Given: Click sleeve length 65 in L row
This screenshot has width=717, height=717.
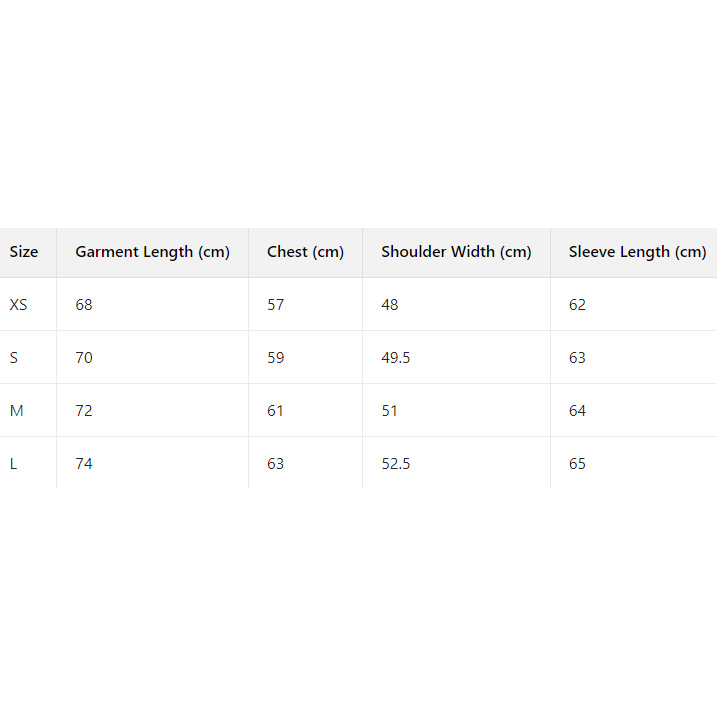Looking at the screenshot, I should (x=578, y=464).
